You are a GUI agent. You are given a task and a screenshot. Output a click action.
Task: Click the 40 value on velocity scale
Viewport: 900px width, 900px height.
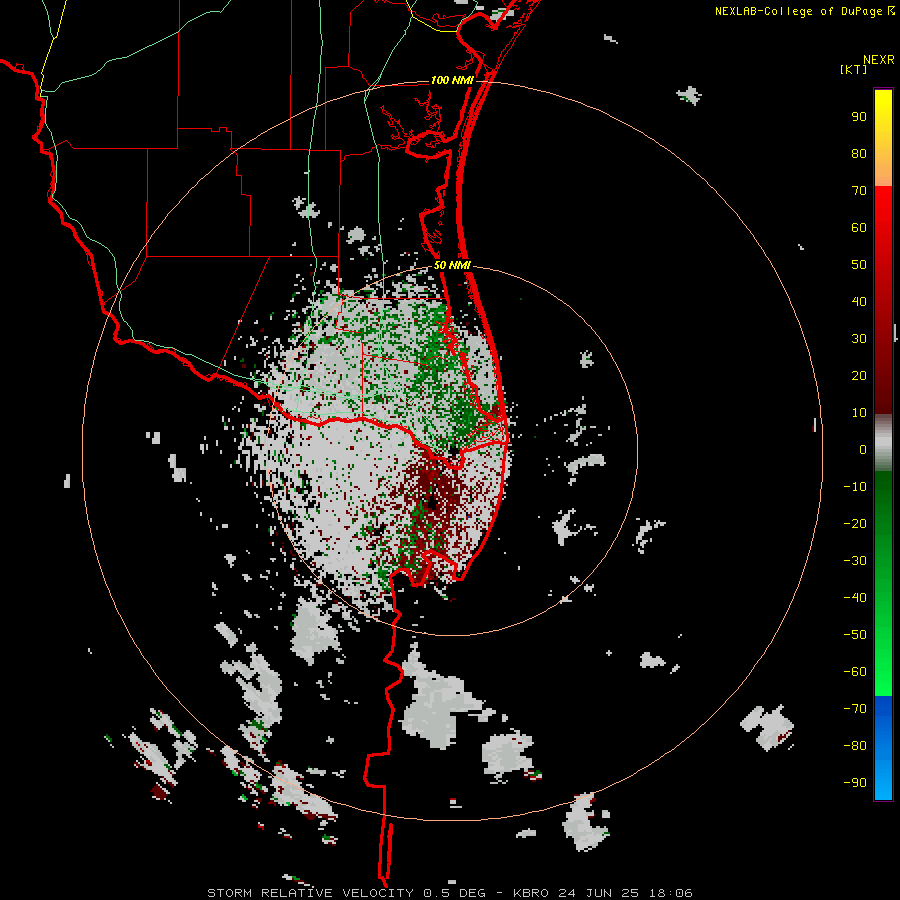859,301
